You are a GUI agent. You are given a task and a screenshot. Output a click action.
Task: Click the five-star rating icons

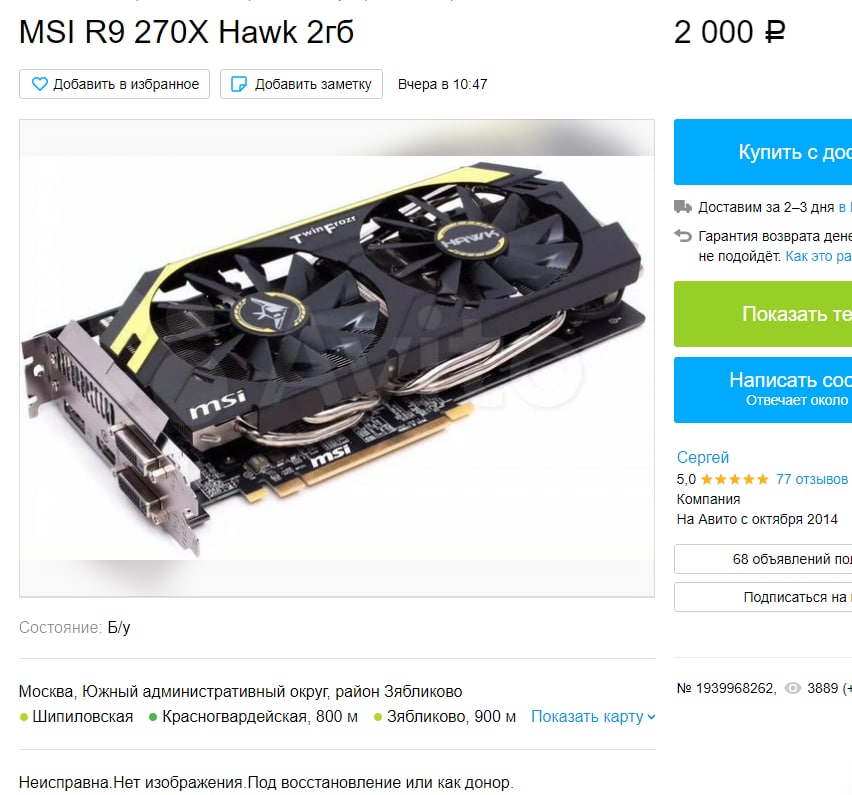pos(734,479)
